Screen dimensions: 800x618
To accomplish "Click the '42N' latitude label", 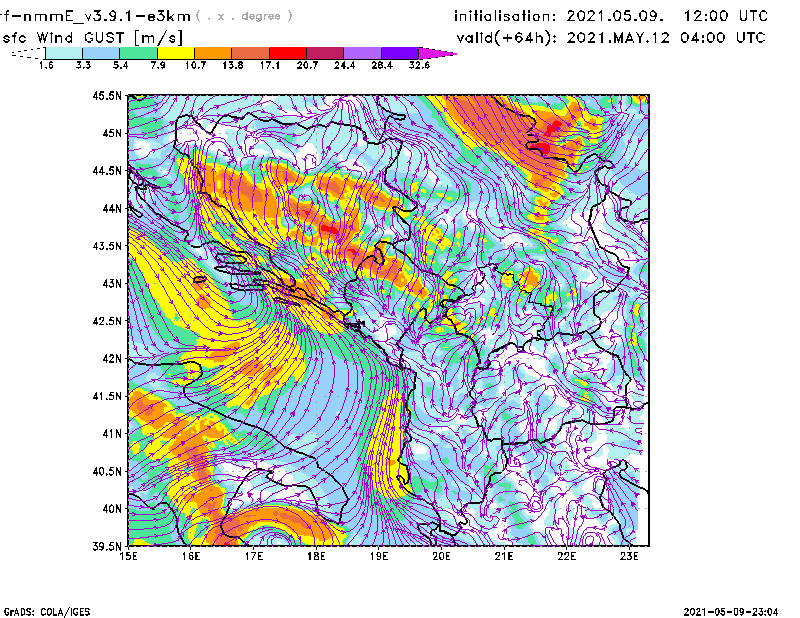I will coord(112,358).
